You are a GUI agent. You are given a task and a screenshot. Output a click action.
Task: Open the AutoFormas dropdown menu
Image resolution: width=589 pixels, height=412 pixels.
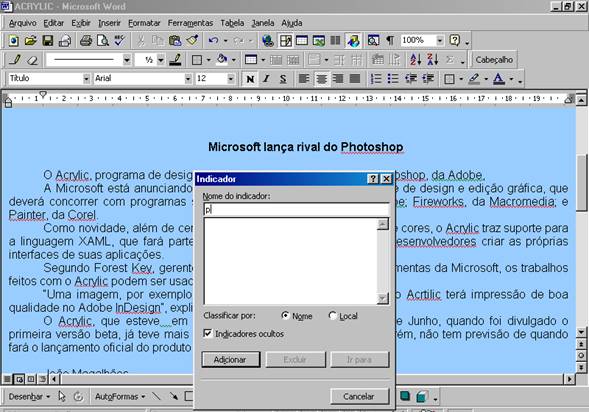coord(120,397)
